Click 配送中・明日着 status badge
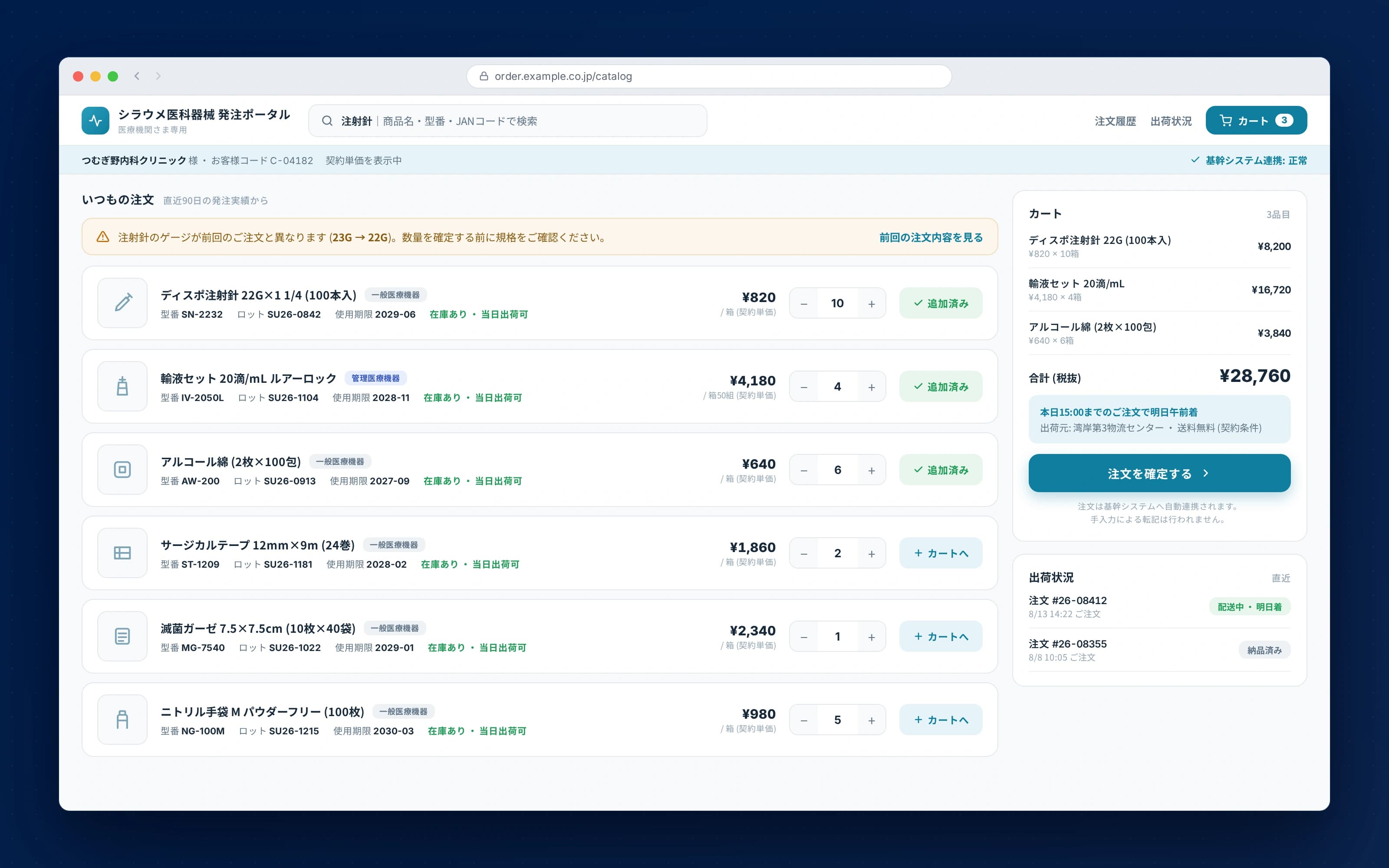This screenshot has height=868, width=1389. 1250,607
